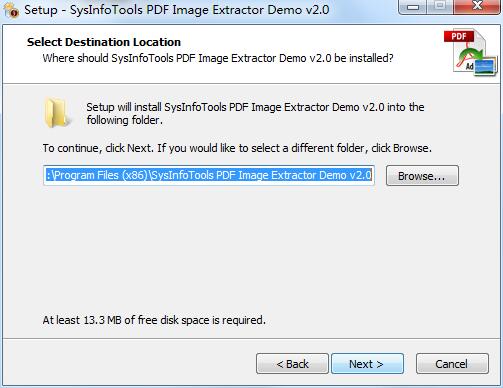
Task: Minimize the setup window
Action: [x=413, y=6]
